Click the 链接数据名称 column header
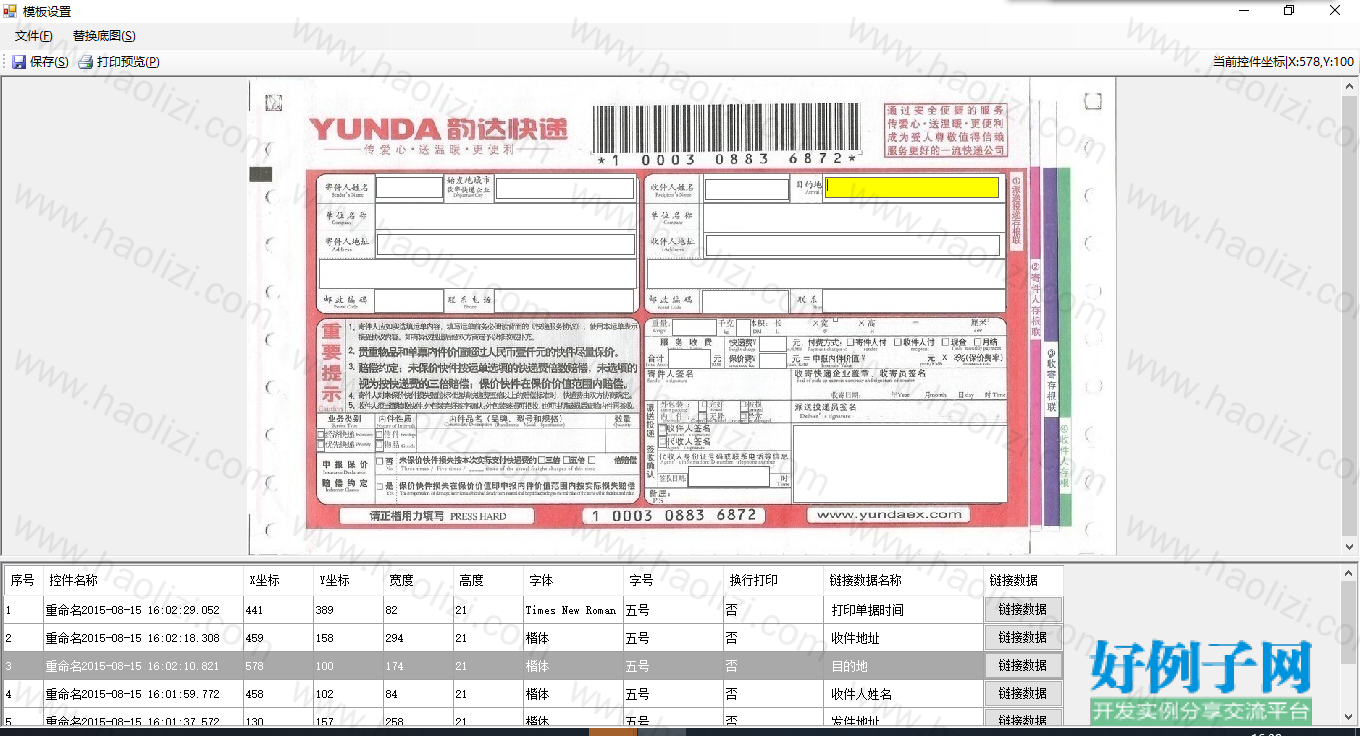This screenshot has height=736, width=1360. click(x=903, y=580)
